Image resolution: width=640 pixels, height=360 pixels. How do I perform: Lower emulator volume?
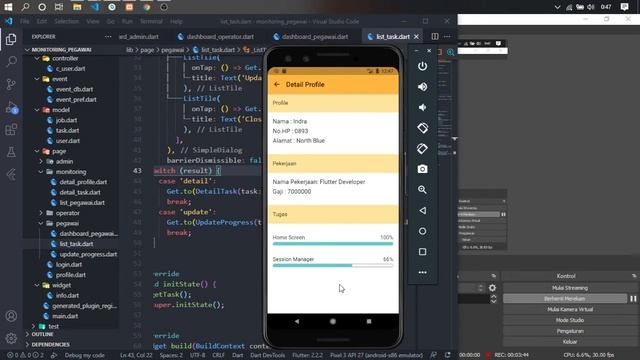click(x=422, y=107)
